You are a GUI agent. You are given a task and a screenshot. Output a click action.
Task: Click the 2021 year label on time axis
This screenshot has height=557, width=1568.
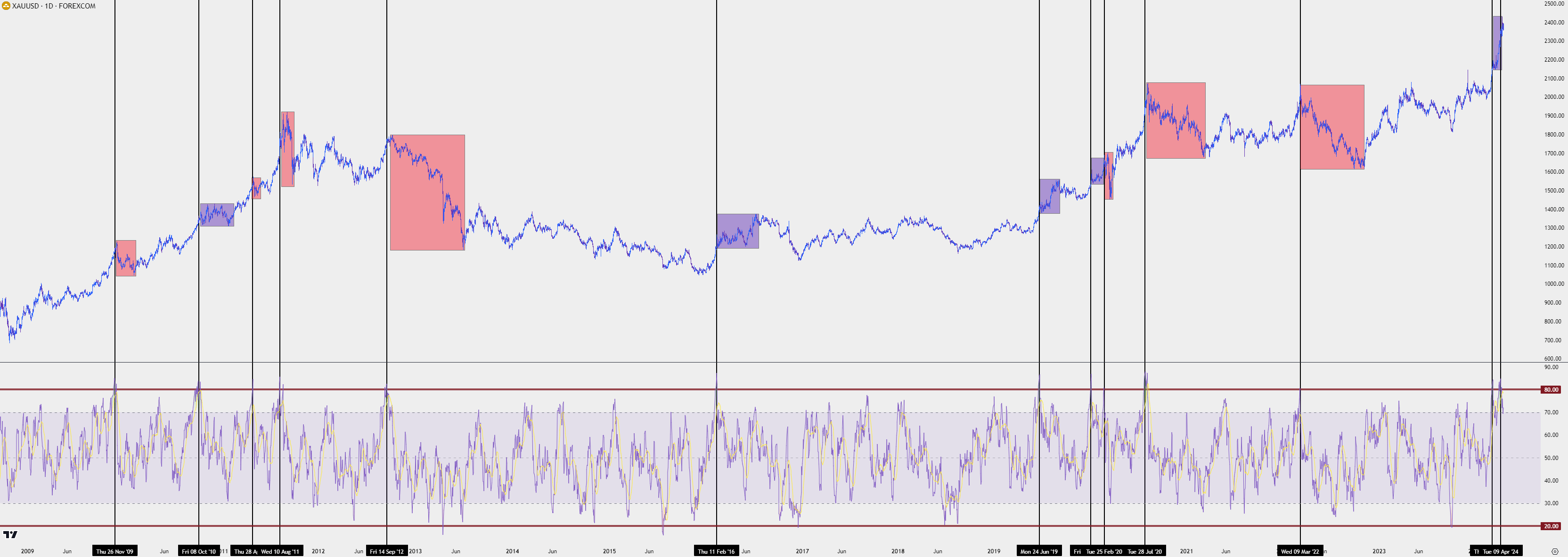coord(1186,551)
